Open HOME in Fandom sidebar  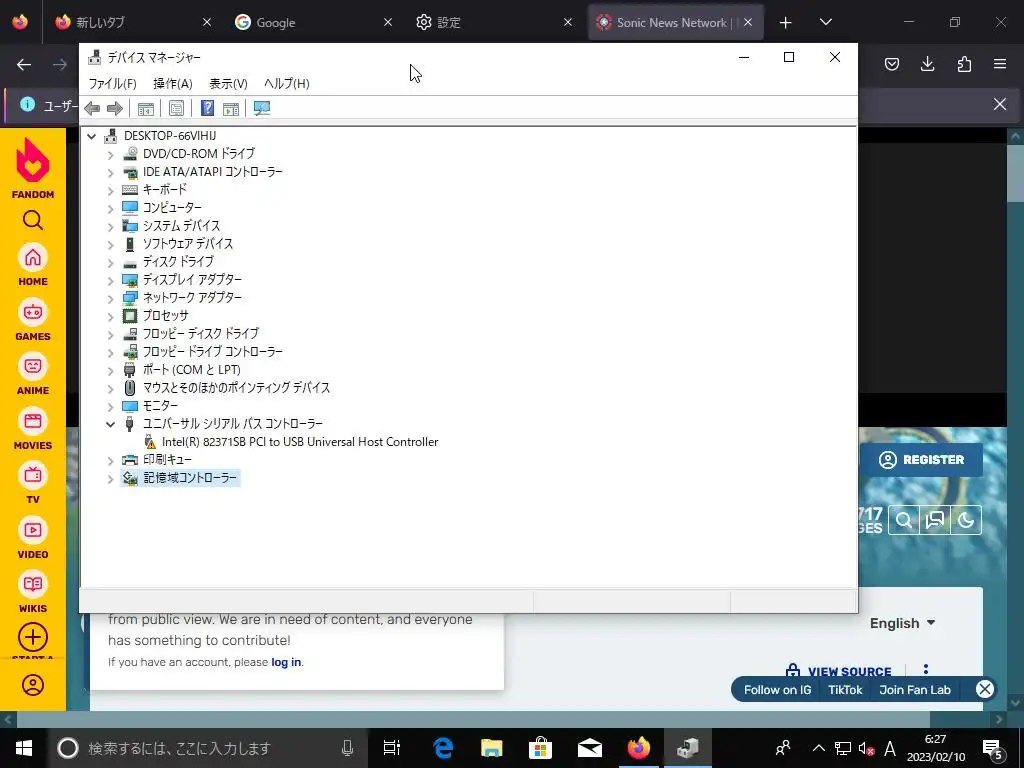(x=33, y=265)
